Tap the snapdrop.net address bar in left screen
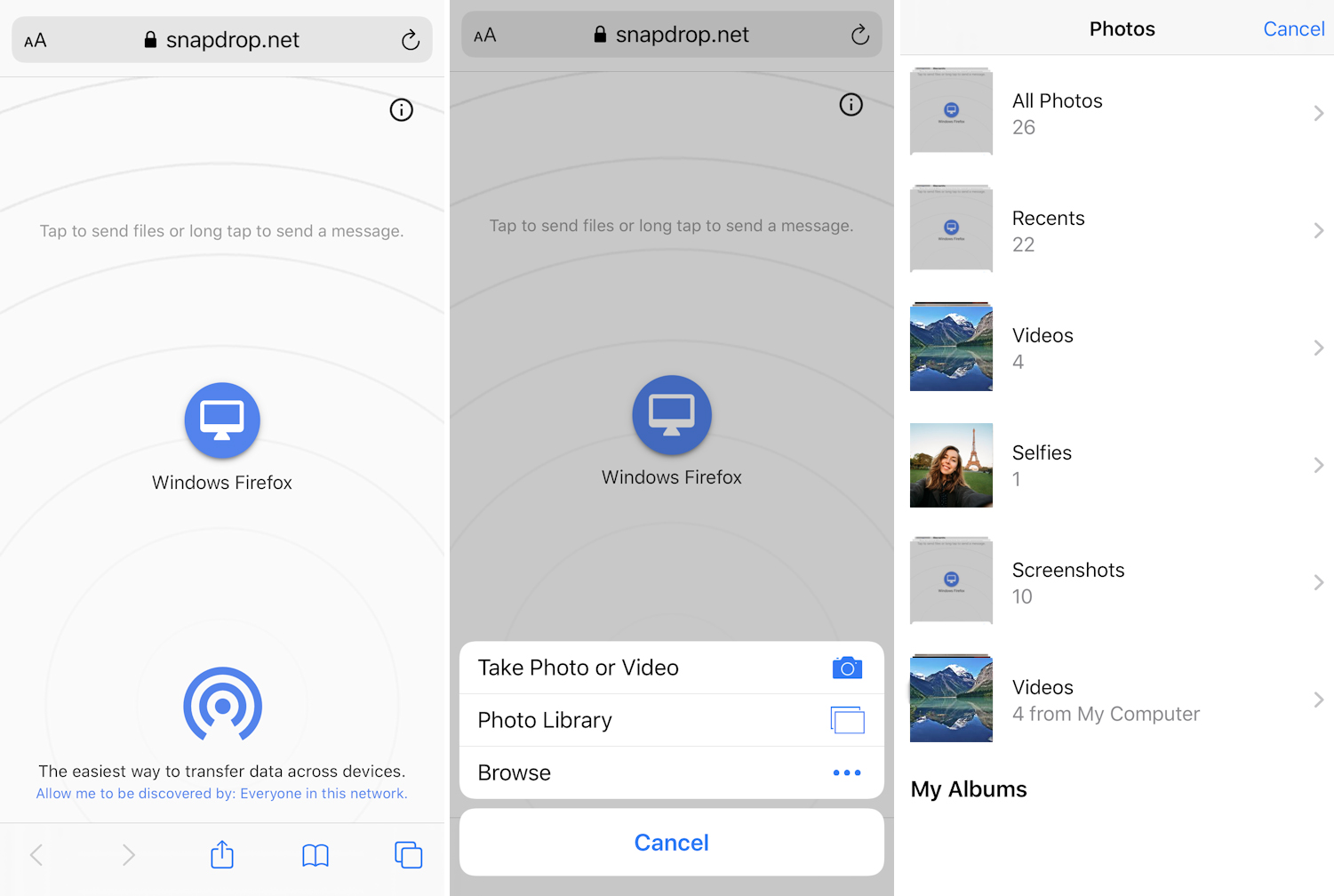1334x896 pixels. coord(222,40)
